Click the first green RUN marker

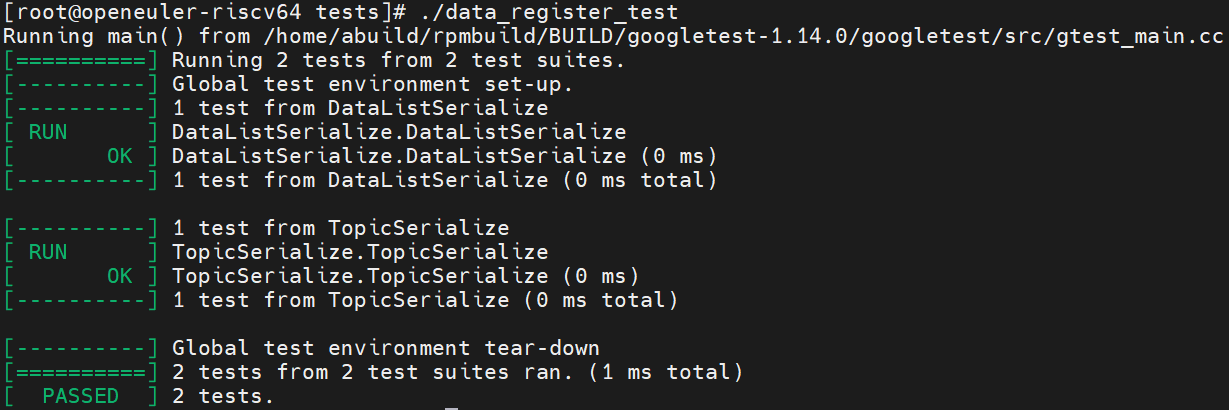[x=48, y=132]
